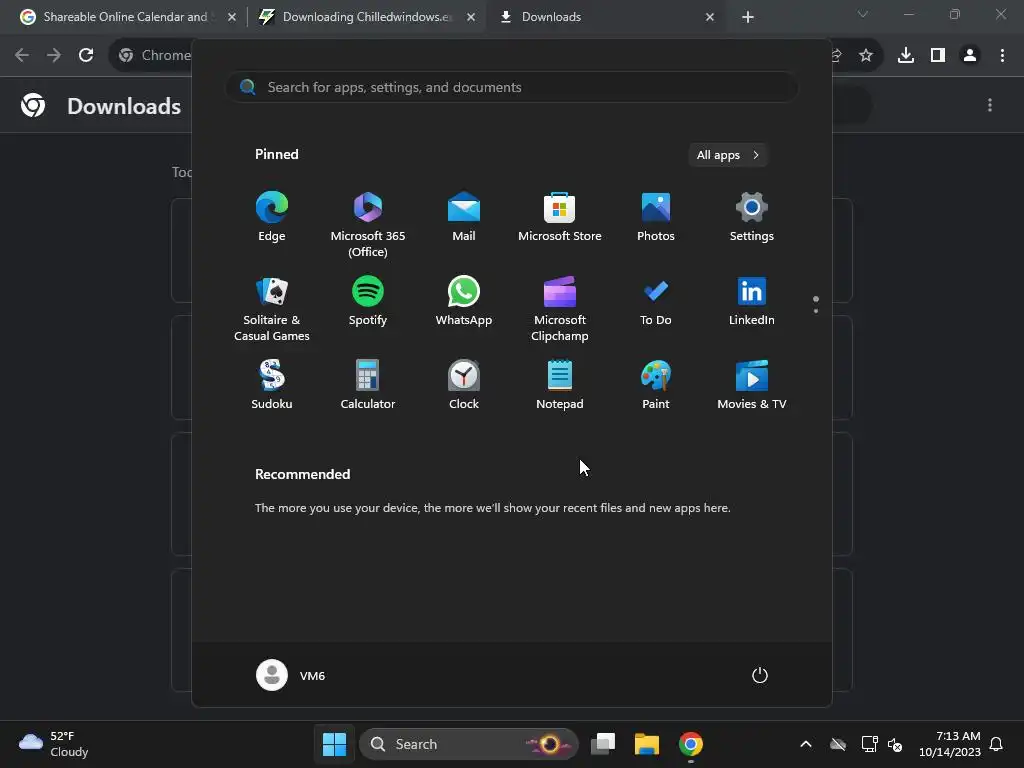Open Downloads page more actions menu
This screenshot has height=768, width=1024.
tap(990, 105)
